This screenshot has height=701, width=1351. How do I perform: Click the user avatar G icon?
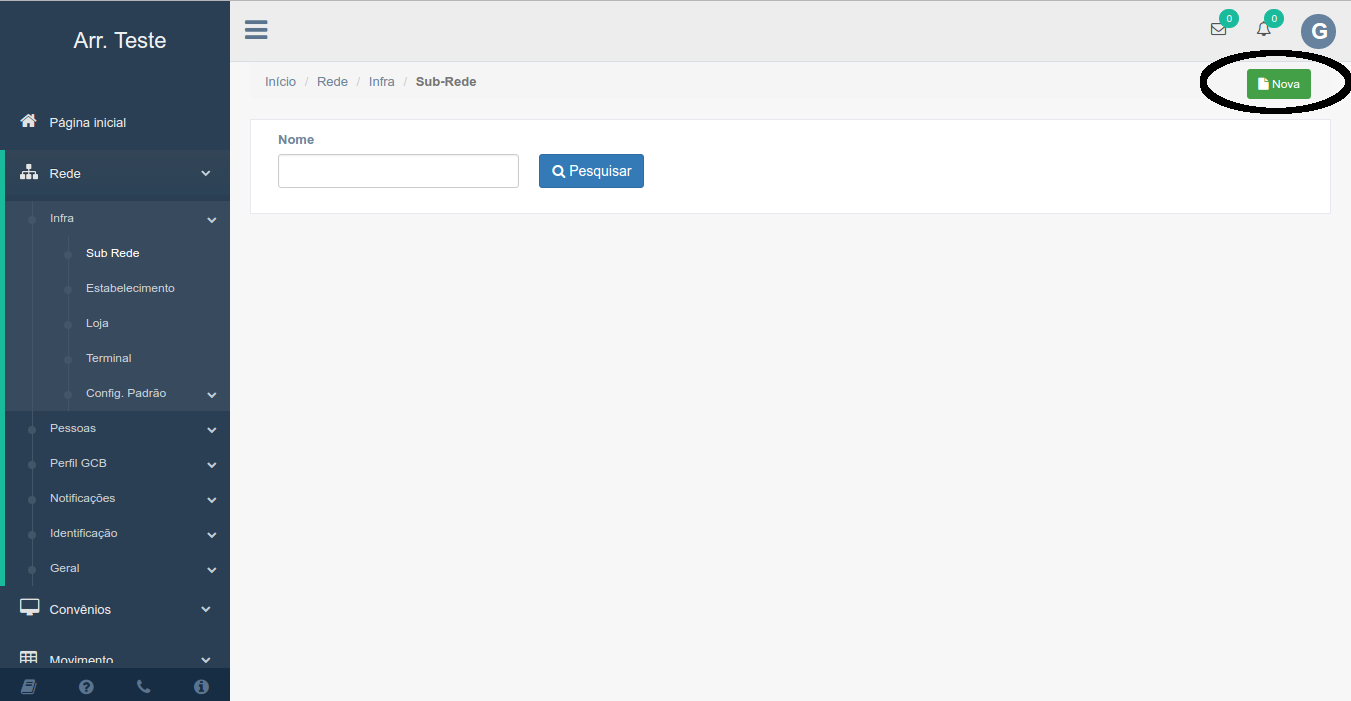(x=1318, y=32)
